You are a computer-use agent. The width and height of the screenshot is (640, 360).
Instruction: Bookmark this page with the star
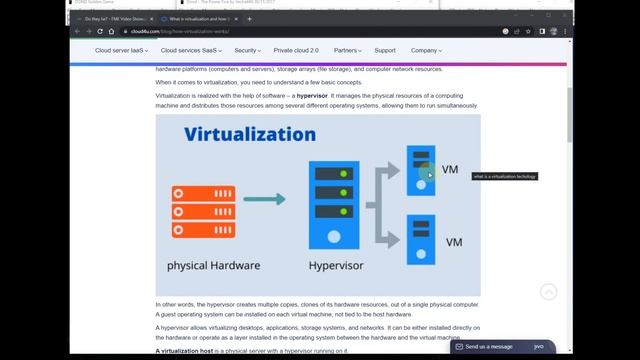point(528,31)
